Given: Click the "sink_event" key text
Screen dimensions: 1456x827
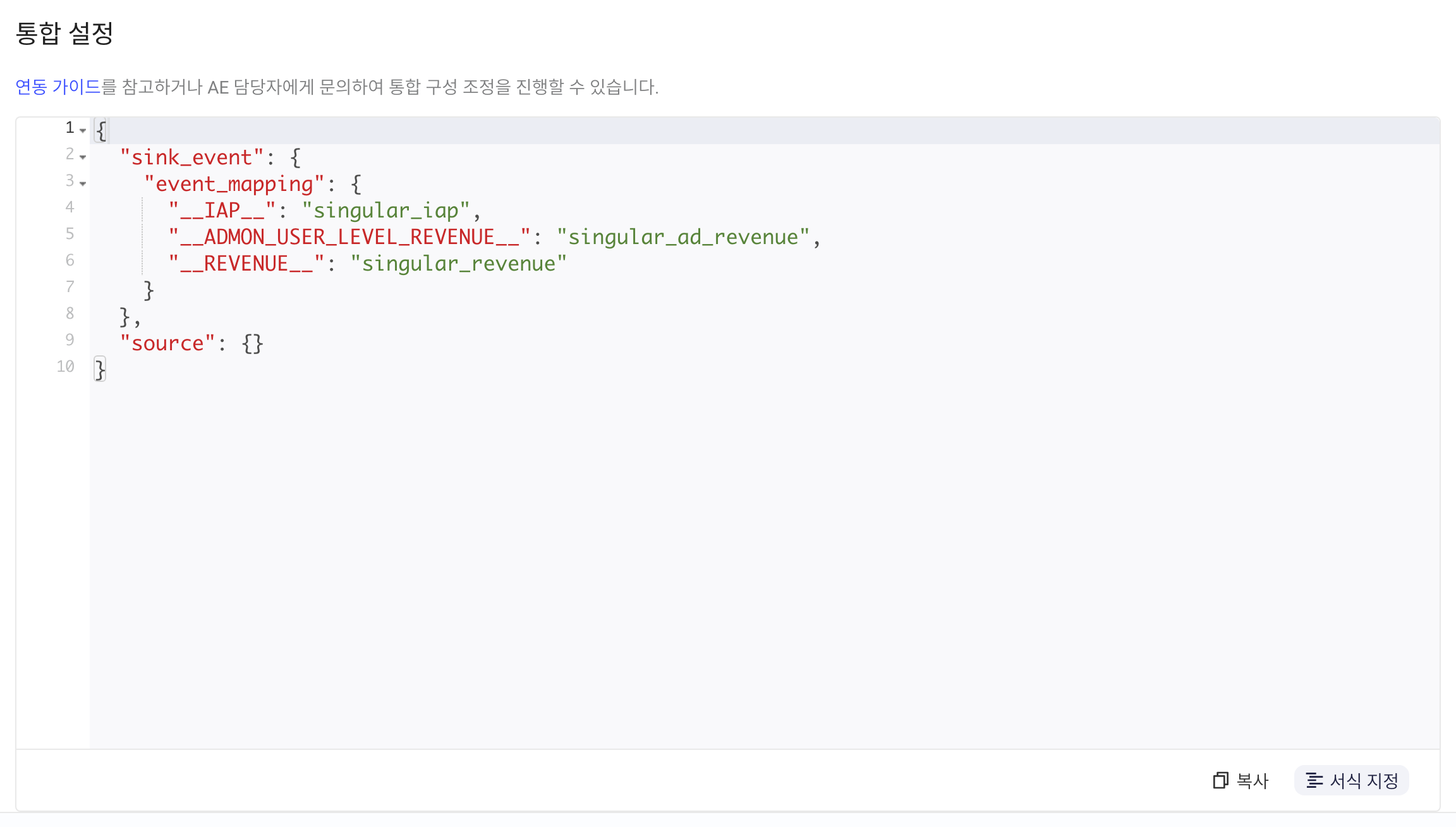Looking at the screenshot, I should [191, 157].
